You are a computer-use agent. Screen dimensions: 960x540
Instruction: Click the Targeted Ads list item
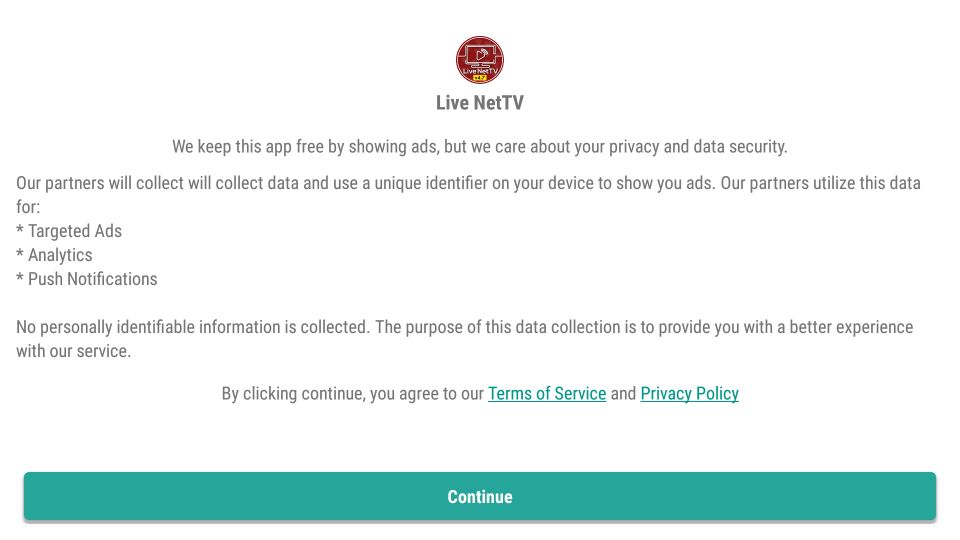pyautogui.click(x=75, y=231)
